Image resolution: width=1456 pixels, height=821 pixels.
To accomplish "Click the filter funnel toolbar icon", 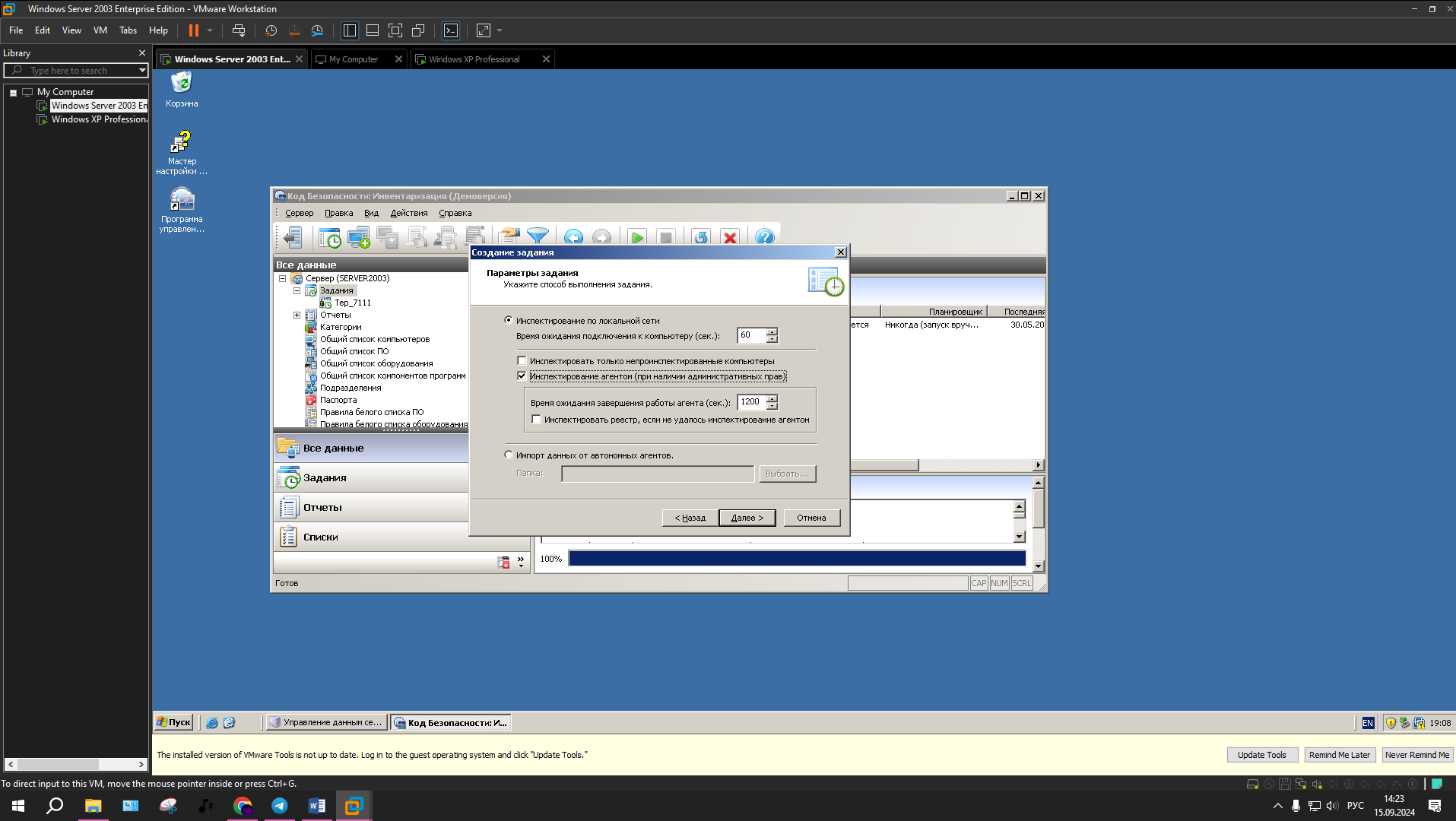I will (538, 238).
